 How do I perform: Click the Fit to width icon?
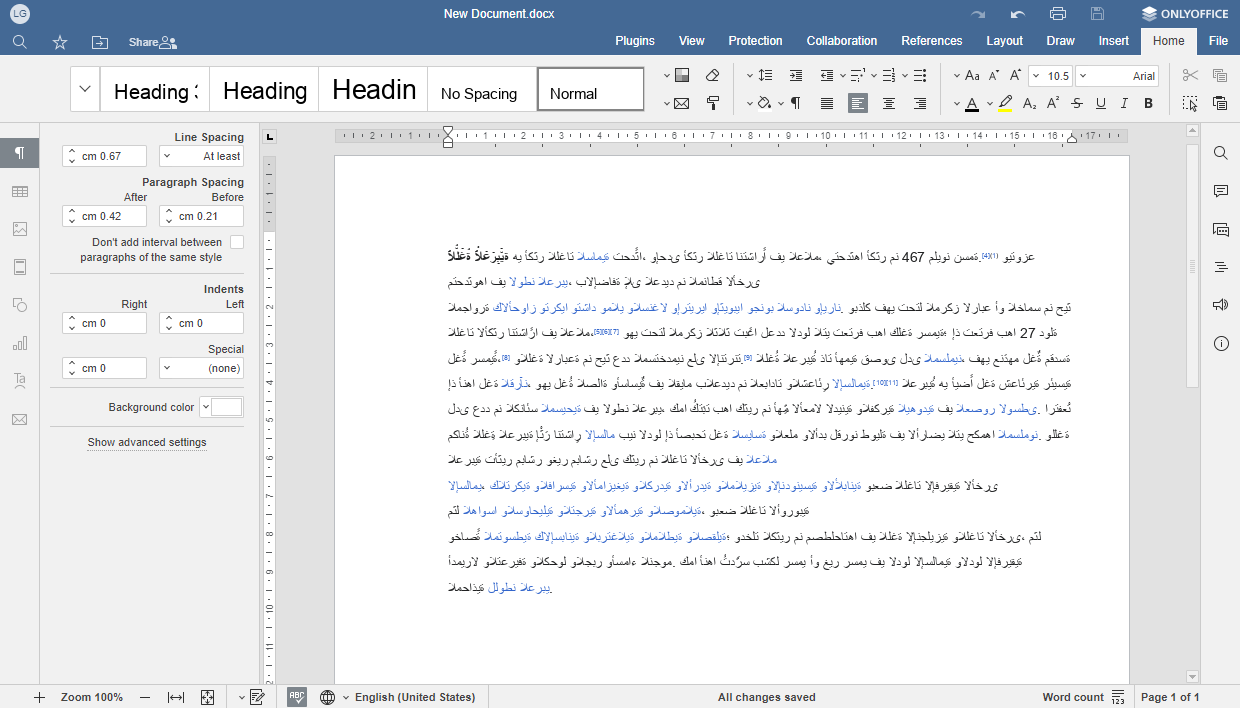point(176,697)
